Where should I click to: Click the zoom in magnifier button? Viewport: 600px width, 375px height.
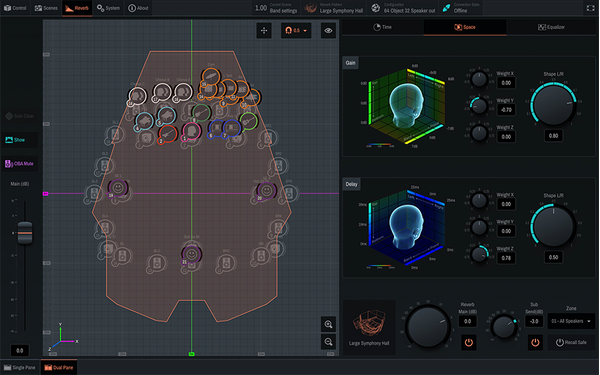(328, 324)
